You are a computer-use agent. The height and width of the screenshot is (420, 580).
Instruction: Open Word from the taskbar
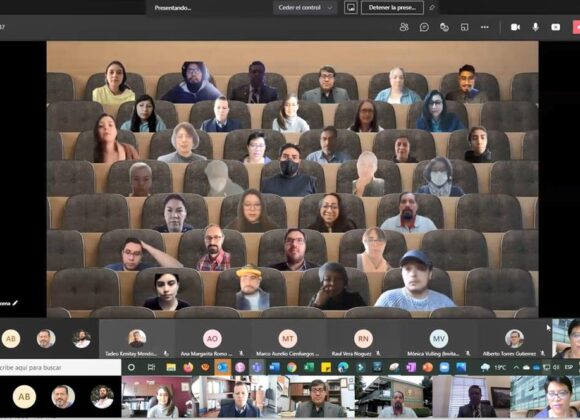point(274,367)
